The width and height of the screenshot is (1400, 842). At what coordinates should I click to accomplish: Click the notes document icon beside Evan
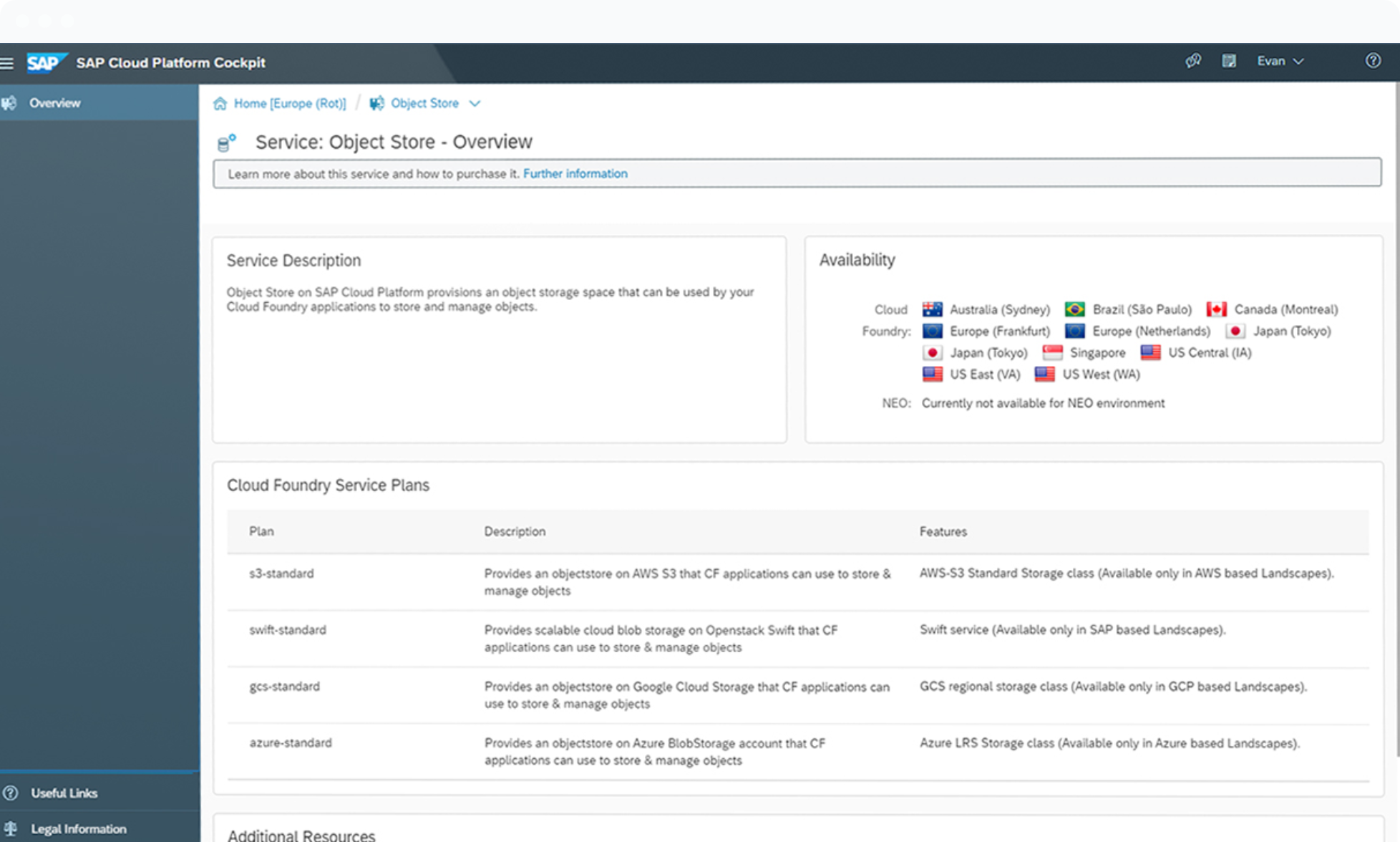coord(1229,61)
